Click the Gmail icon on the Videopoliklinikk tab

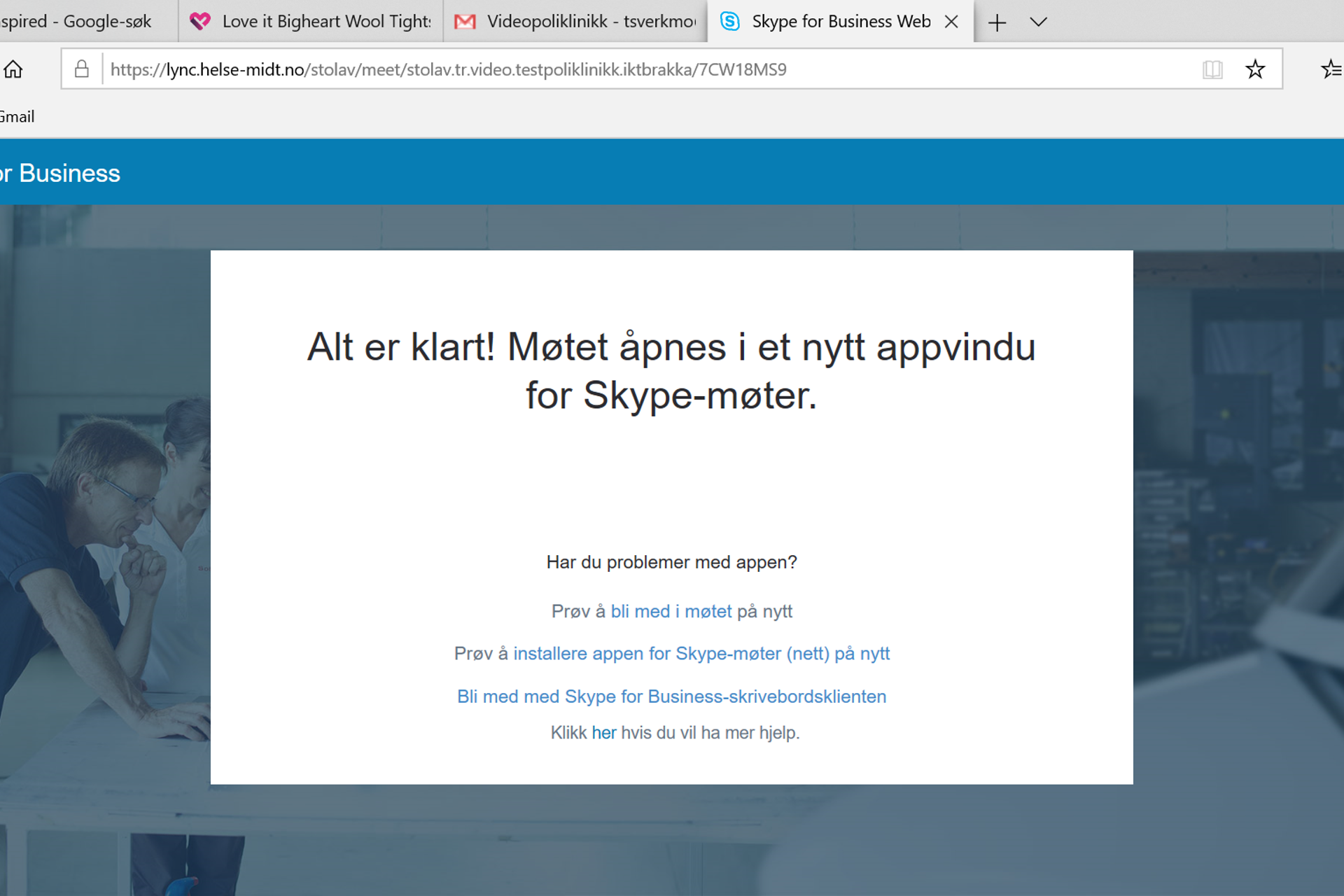[x=465, y=21]
